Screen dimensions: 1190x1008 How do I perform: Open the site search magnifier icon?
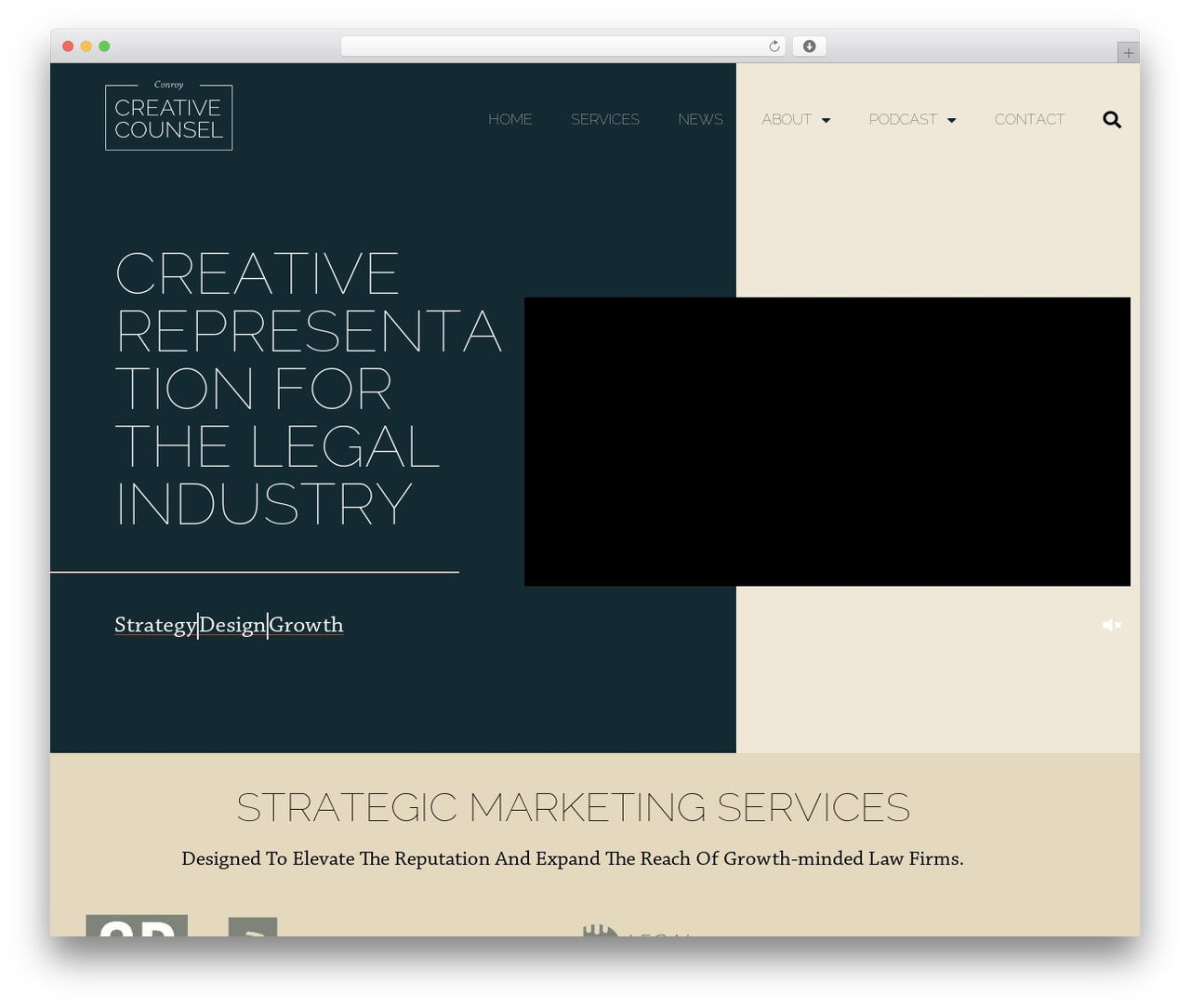[1112, 120]
